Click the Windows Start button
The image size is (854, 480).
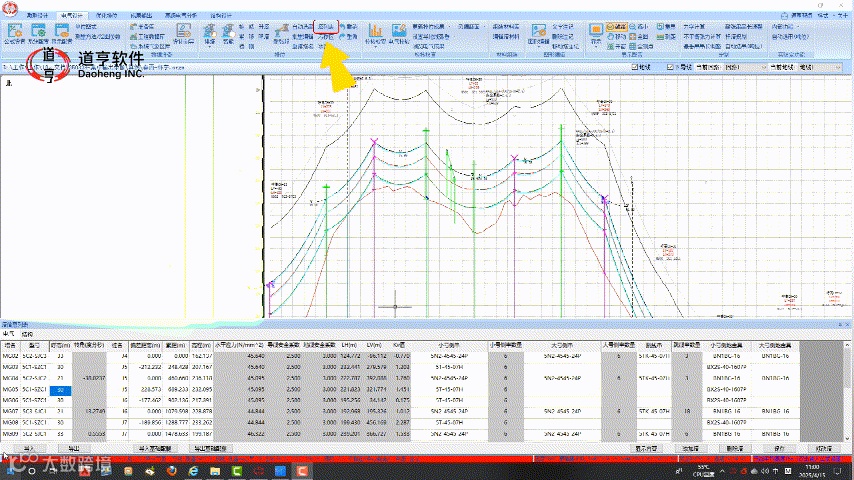point(8,470)
